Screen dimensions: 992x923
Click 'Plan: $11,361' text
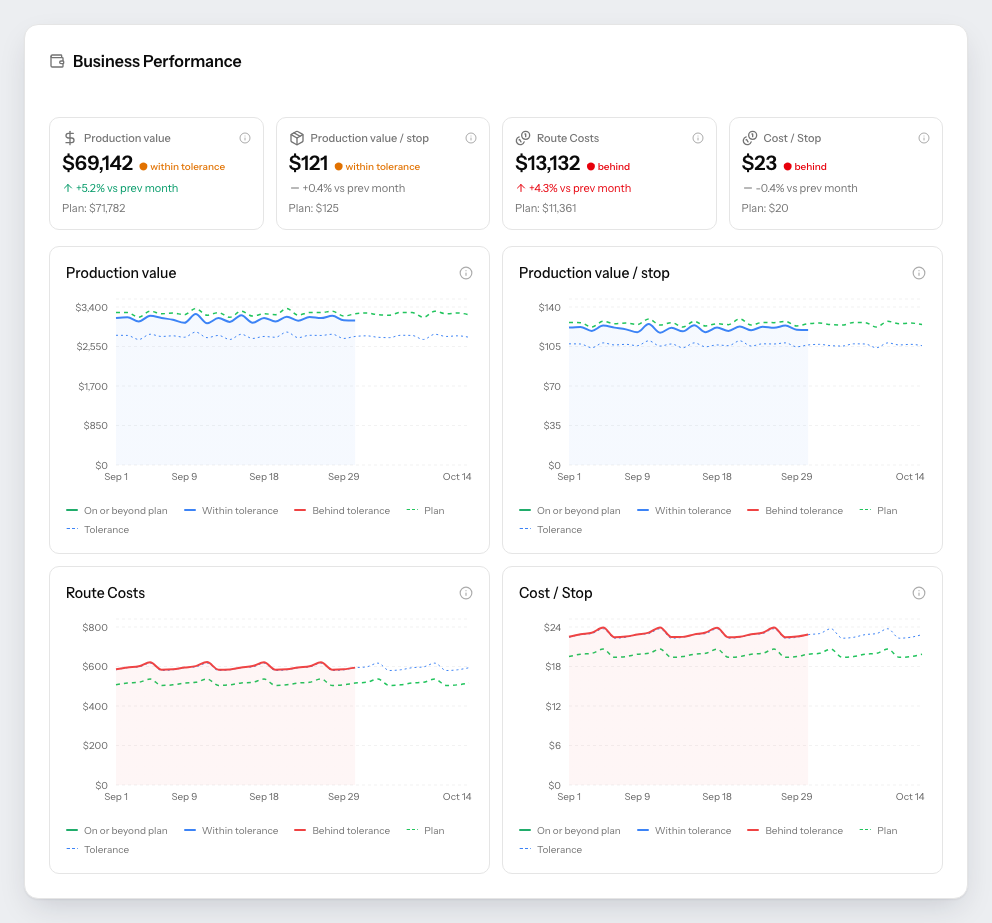click(545, 208)
